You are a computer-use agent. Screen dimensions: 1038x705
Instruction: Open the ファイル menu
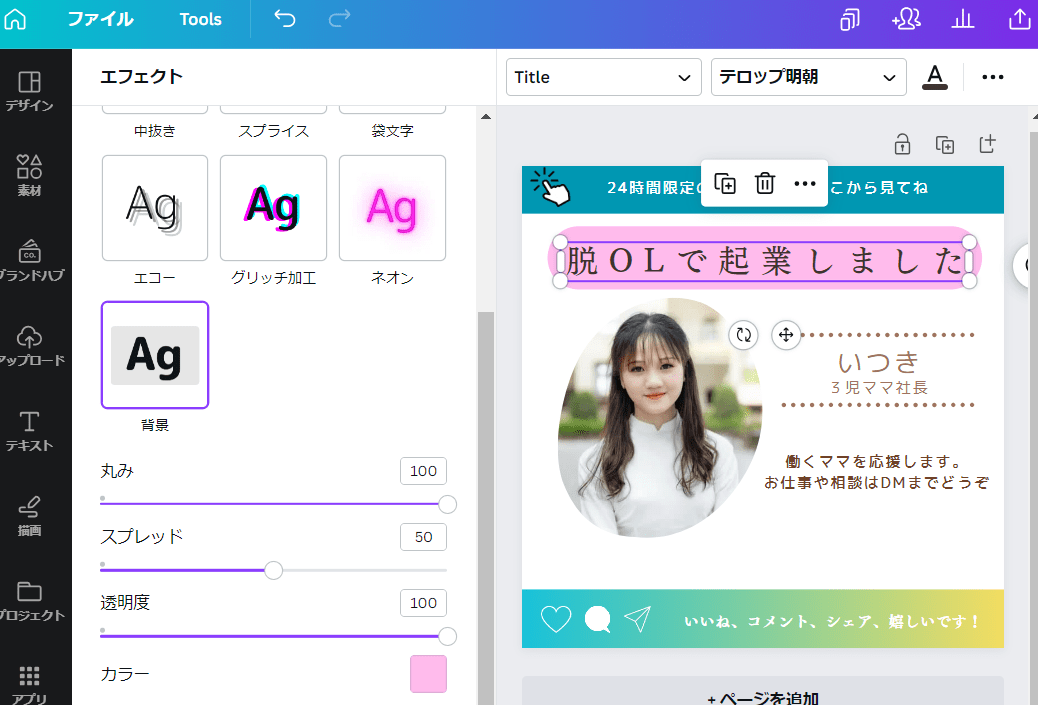(x=101, y=19)
